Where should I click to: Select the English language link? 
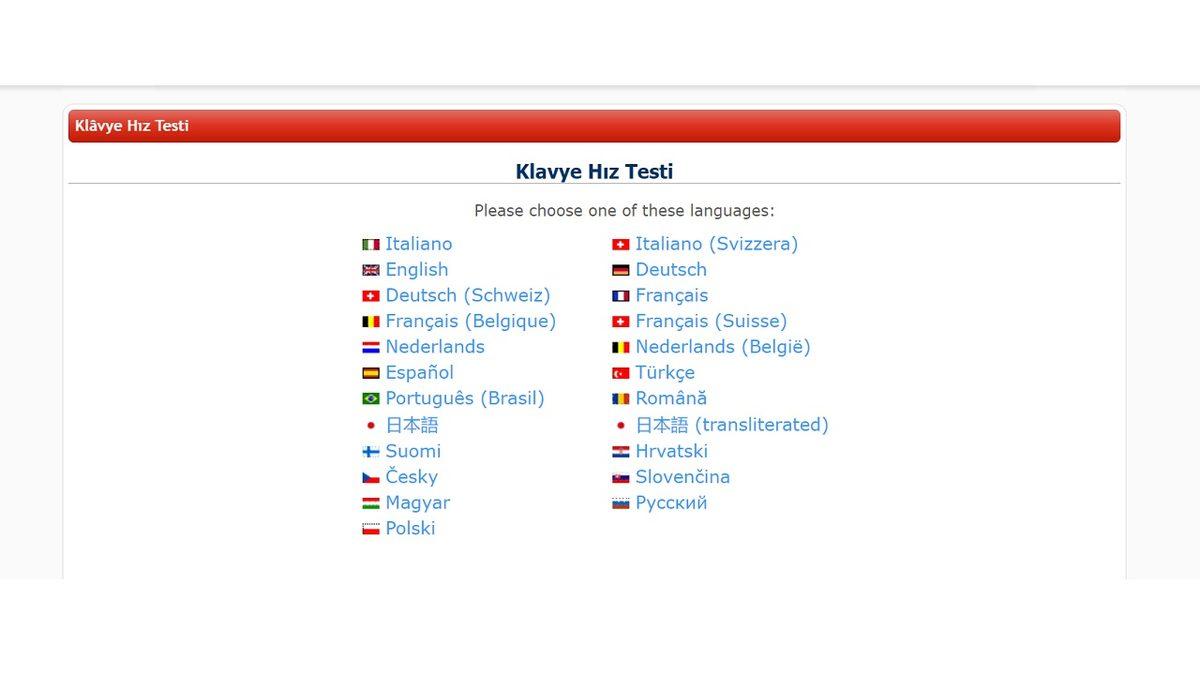(x=416, y=270)
